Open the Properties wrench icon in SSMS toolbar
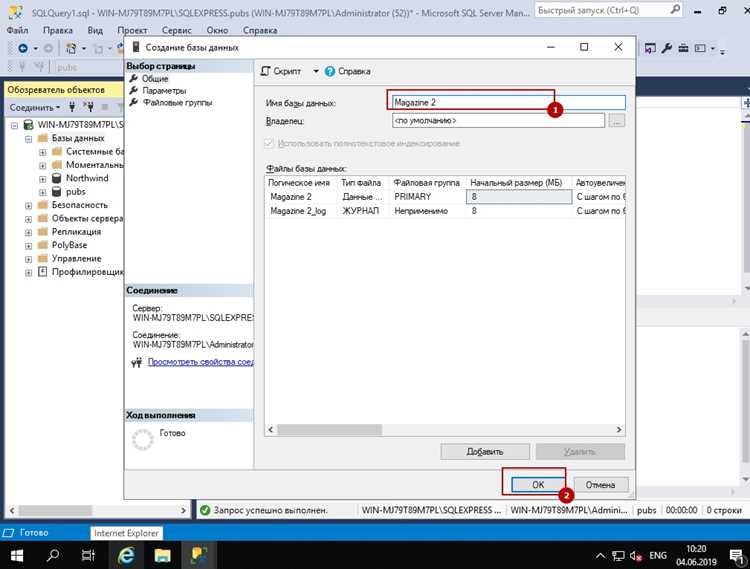This screenshot has height=569, width=750. tap(667, 48)
